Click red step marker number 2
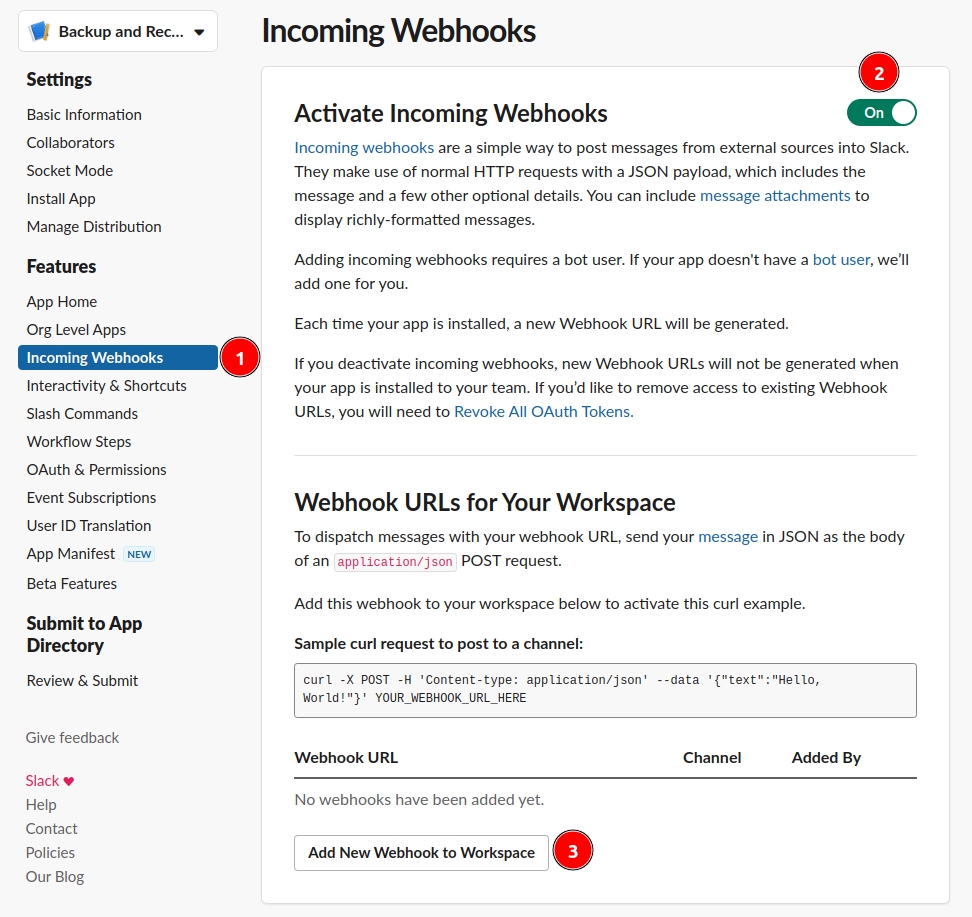Image resolution: width=972 pixels, height=917 pixels. pyautogui.click(x=879, y=73)
